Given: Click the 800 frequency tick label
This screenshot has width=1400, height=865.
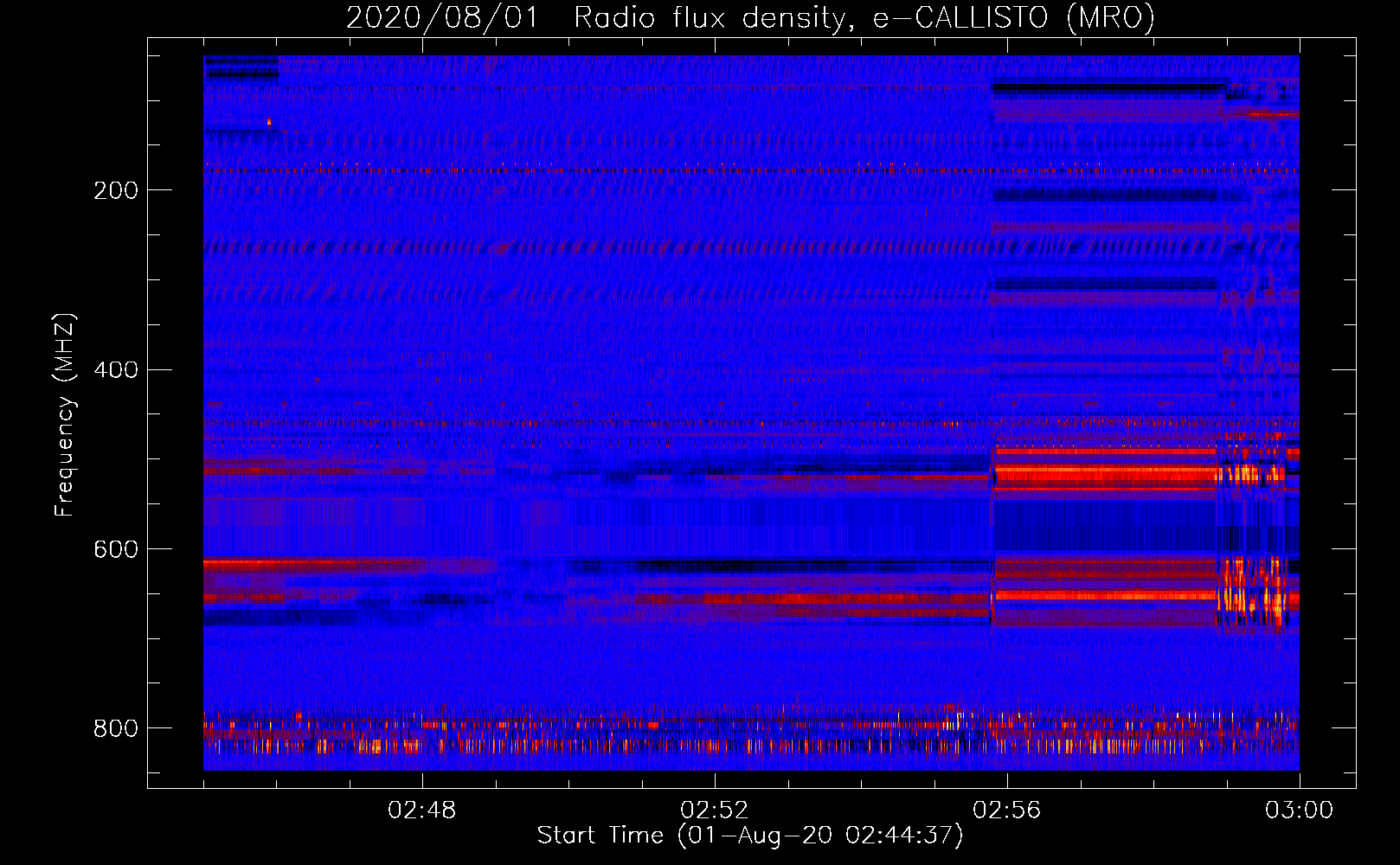Looking at the screenshot, I should [x=116, y=728].
